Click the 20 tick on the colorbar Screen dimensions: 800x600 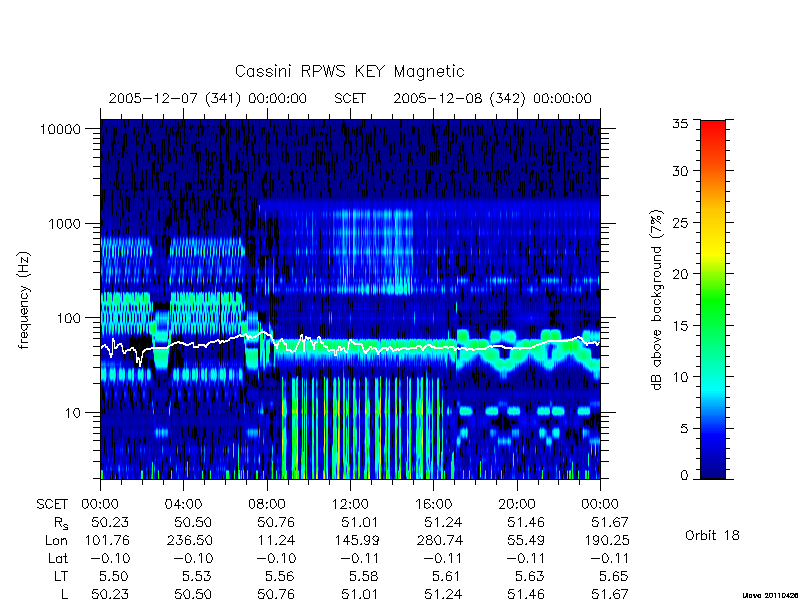680,274
